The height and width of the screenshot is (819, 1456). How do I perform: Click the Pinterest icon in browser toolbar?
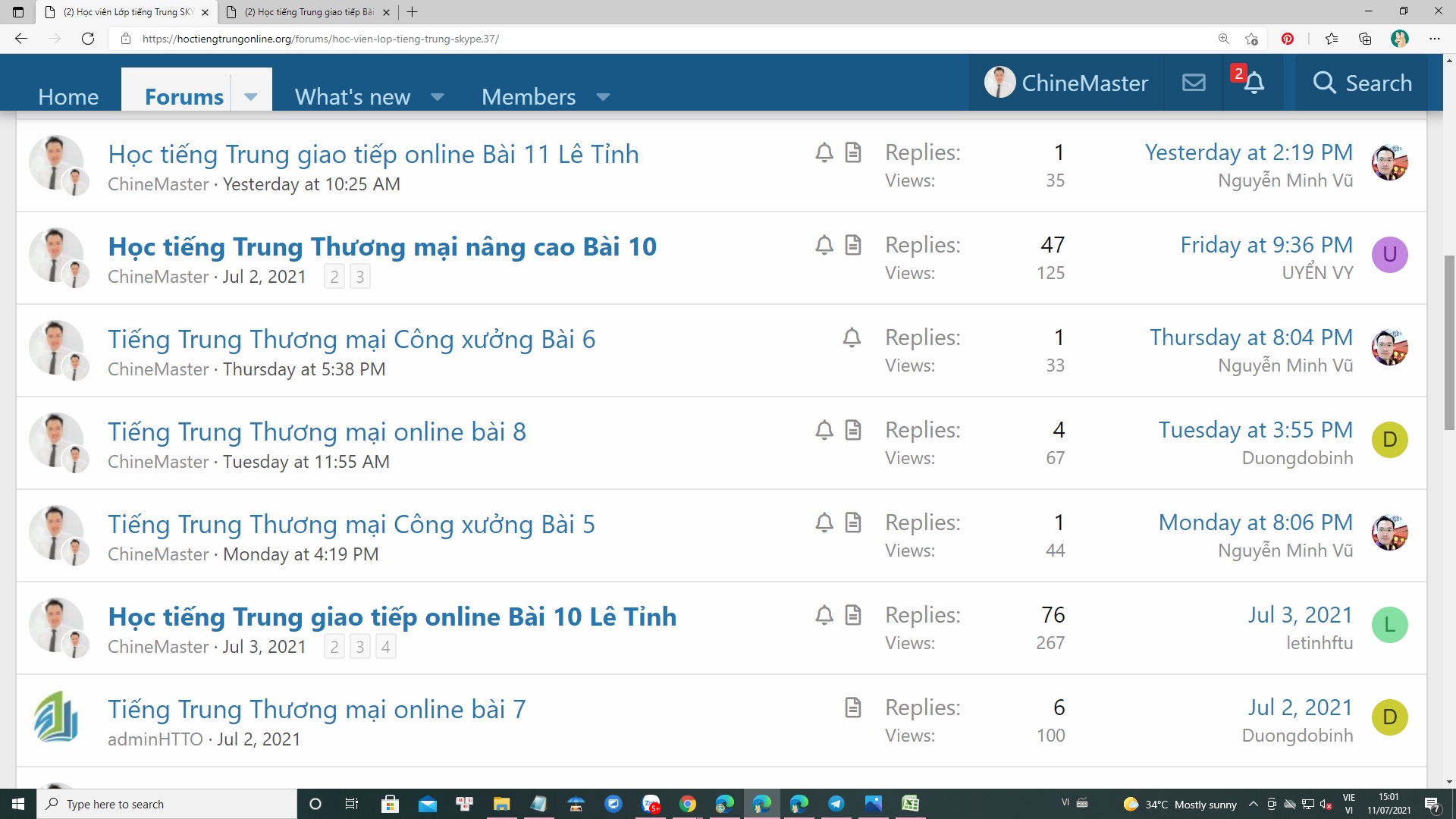click(1288, 39)
